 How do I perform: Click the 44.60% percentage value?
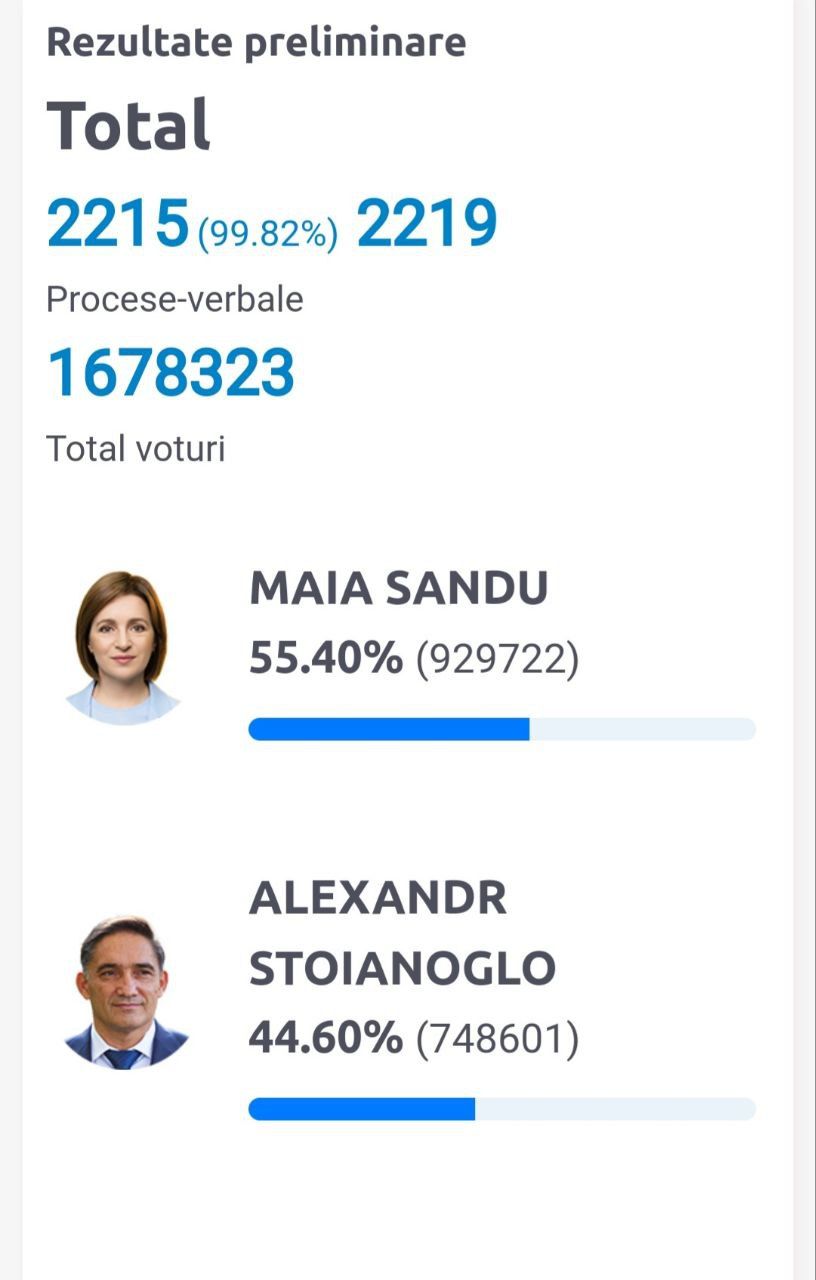(326, 1039)
